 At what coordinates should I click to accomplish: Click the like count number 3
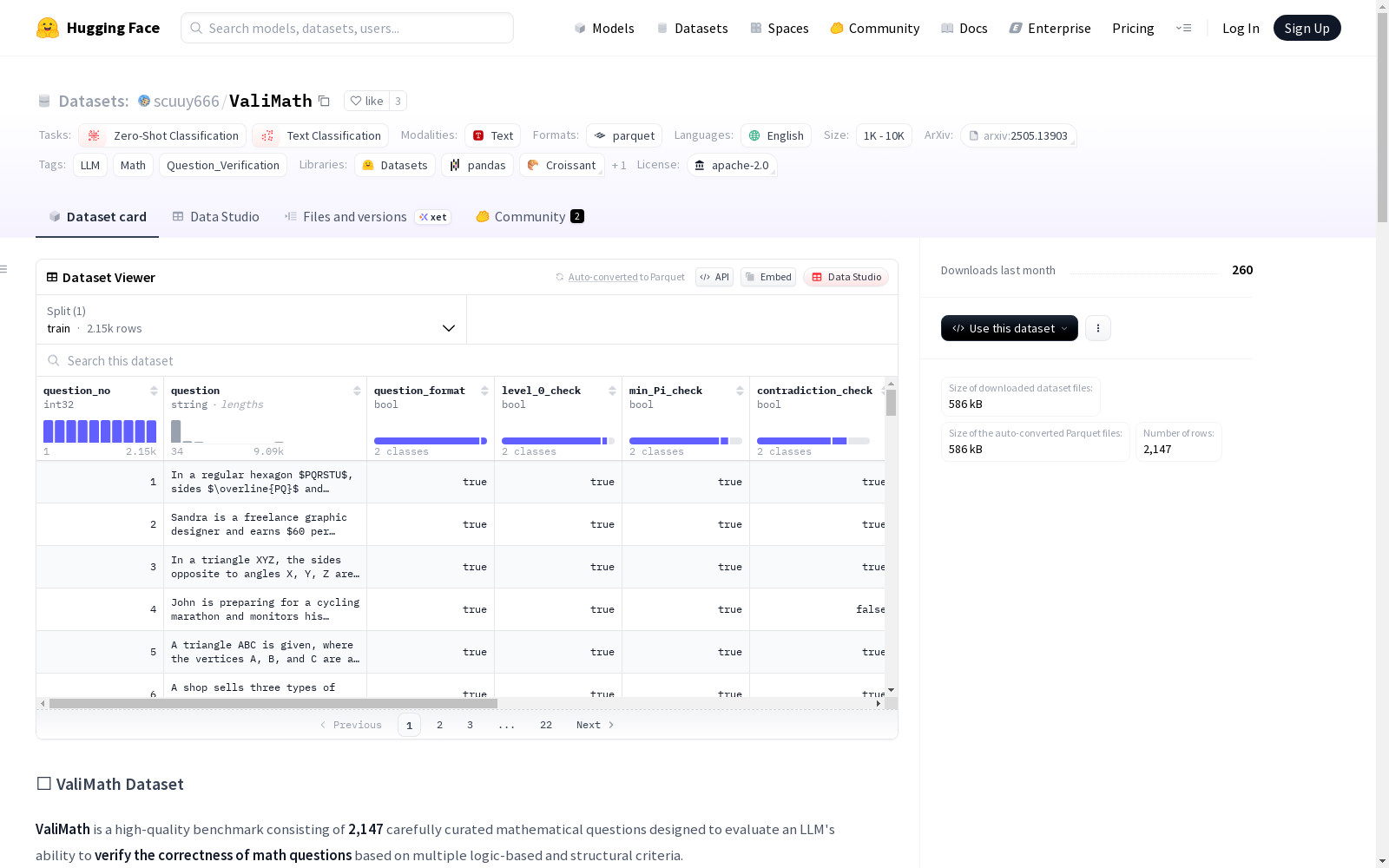pos(398,101)
